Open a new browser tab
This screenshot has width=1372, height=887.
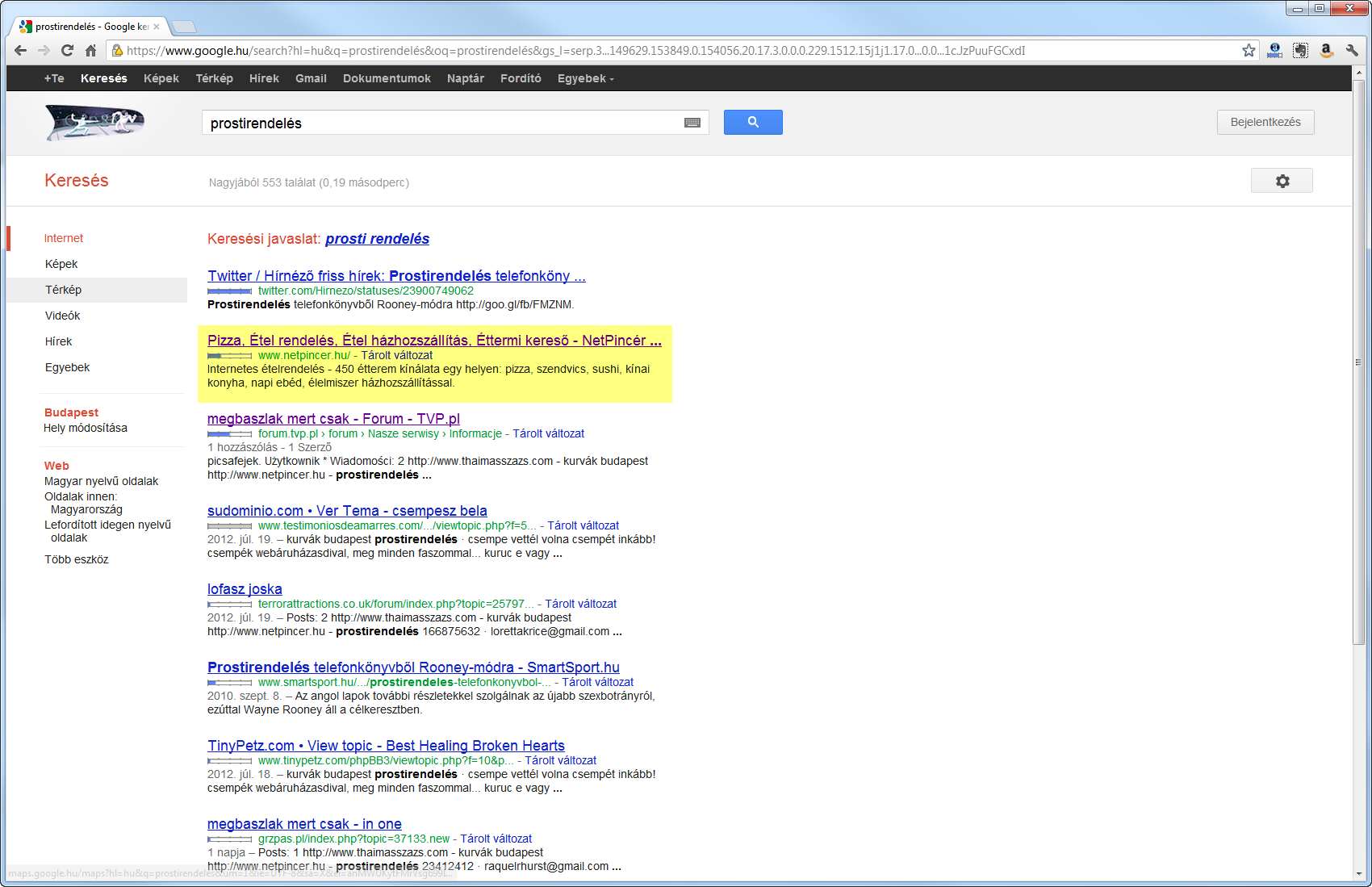click(184, 27)
